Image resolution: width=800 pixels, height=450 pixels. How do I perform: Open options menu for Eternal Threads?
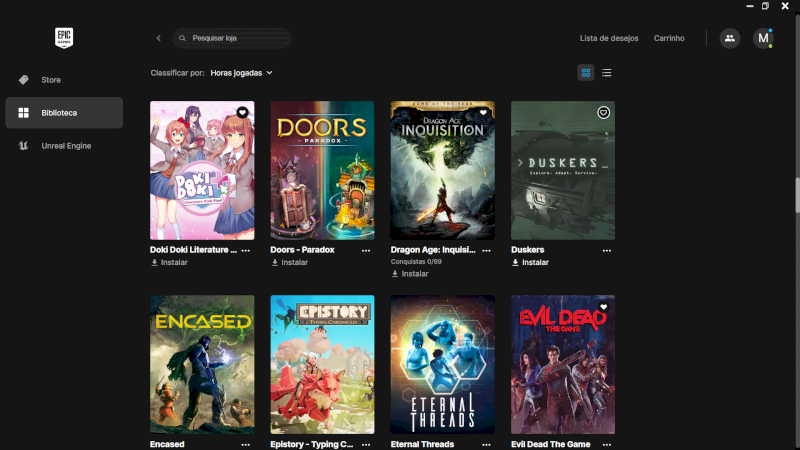coord(486,445)
